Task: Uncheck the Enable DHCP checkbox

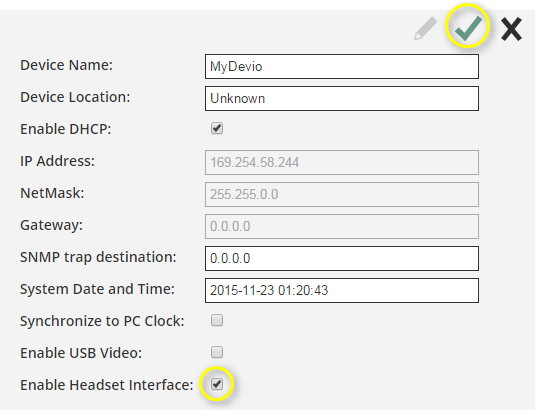Action: point(217,129)
